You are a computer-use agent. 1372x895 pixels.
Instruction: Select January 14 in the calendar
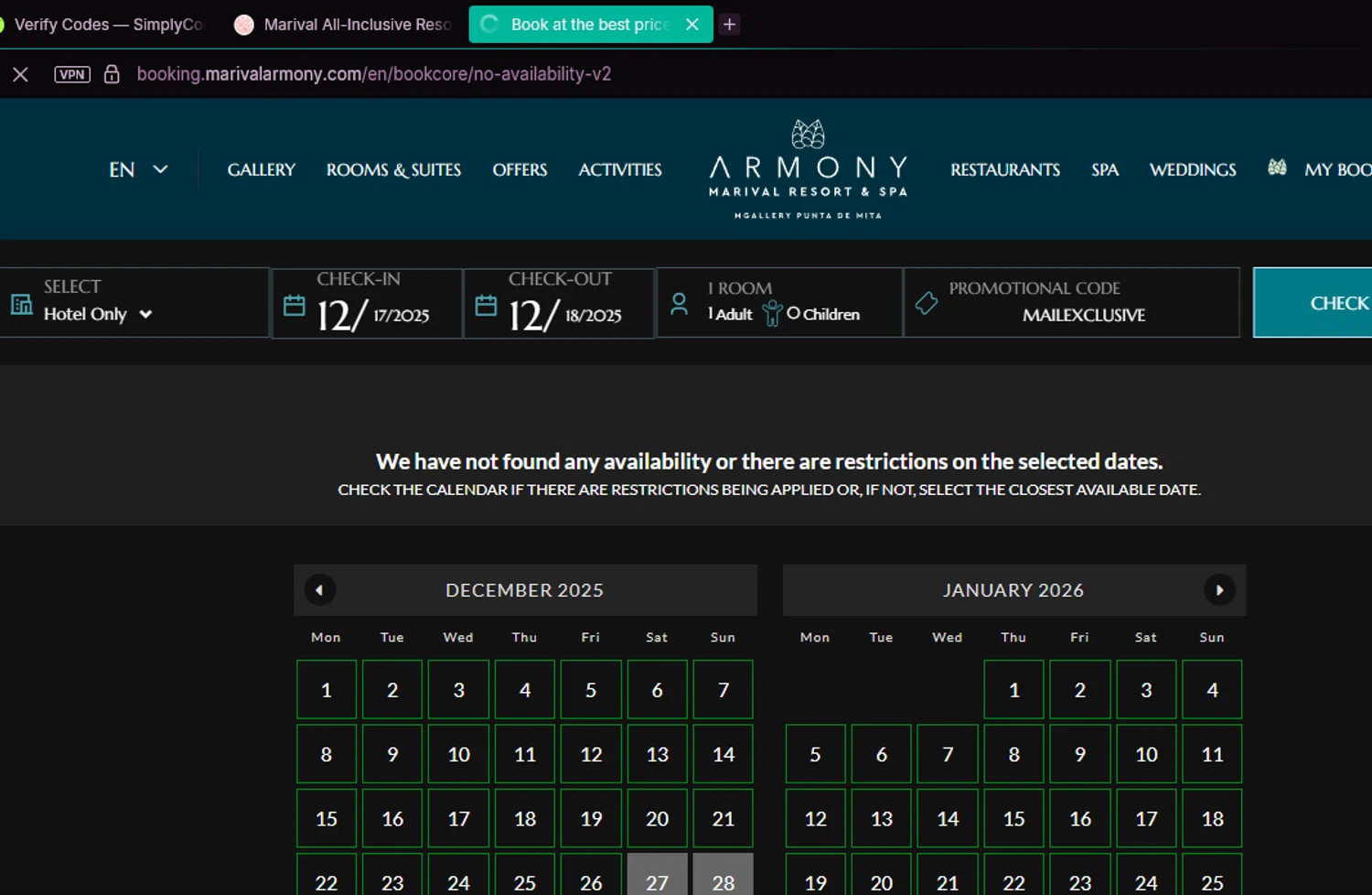tap(948, 818)
